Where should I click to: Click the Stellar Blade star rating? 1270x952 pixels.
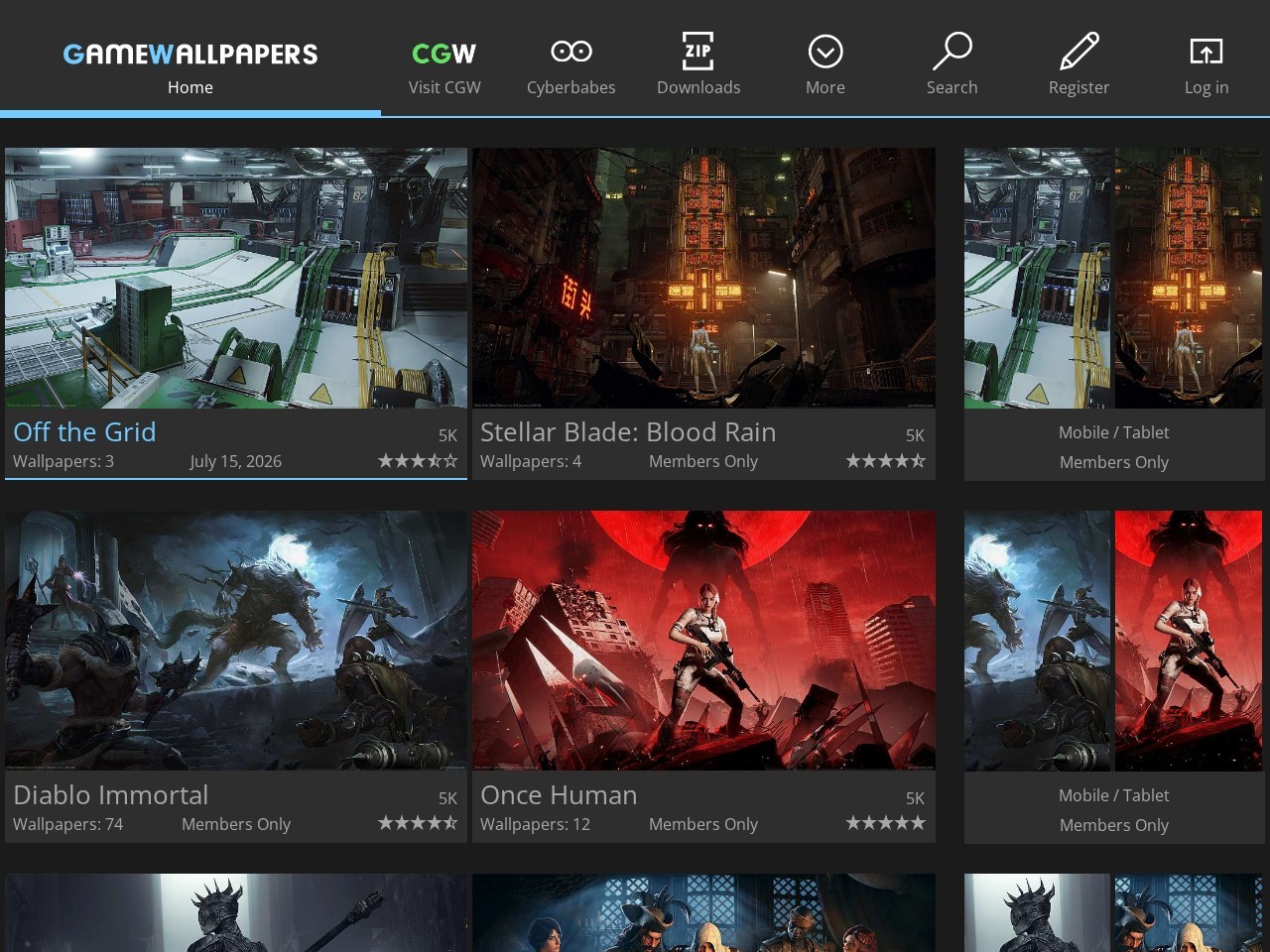tap(885, 461)
